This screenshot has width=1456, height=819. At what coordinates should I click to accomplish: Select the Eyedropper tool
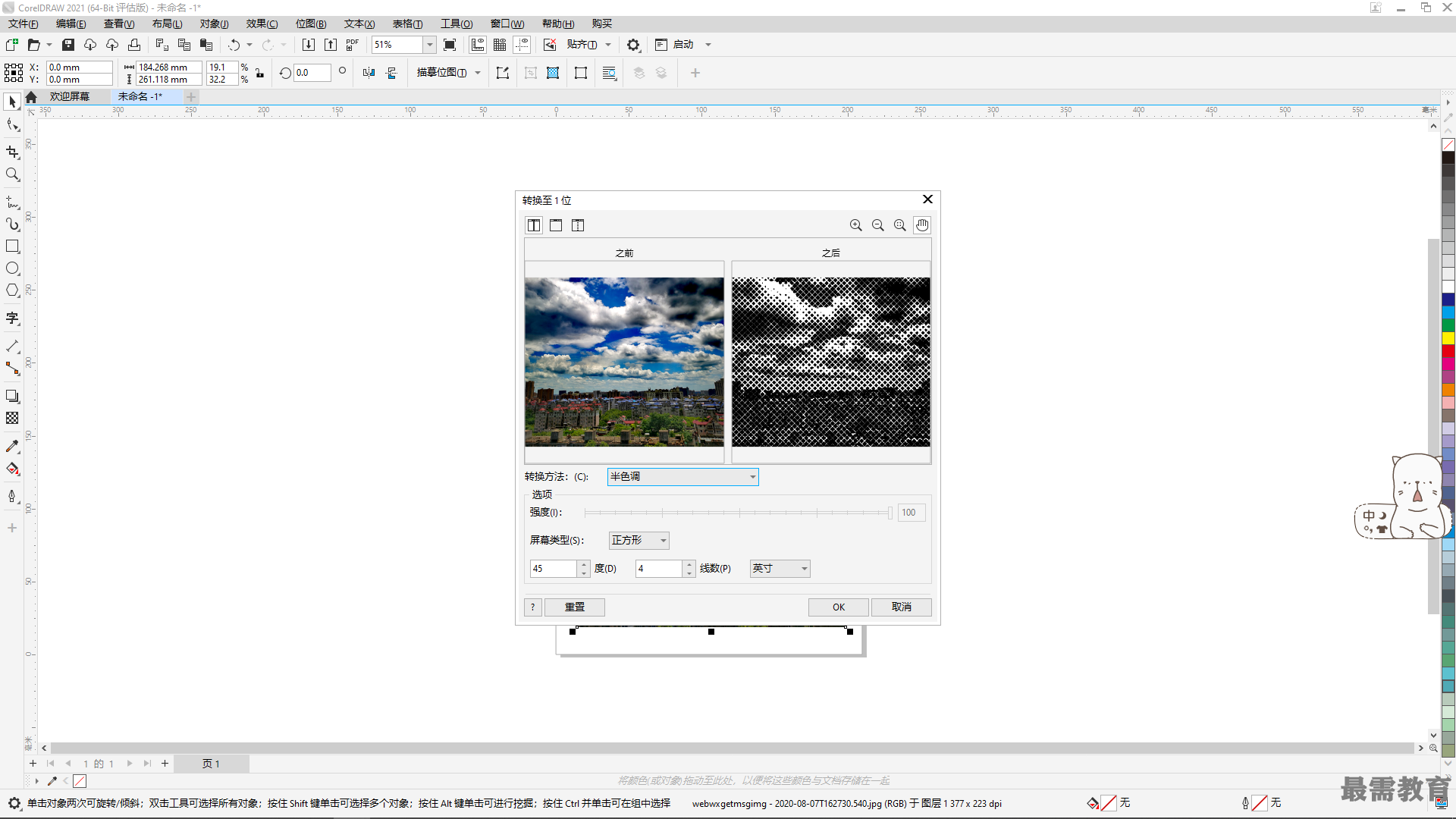click(12, 446)
